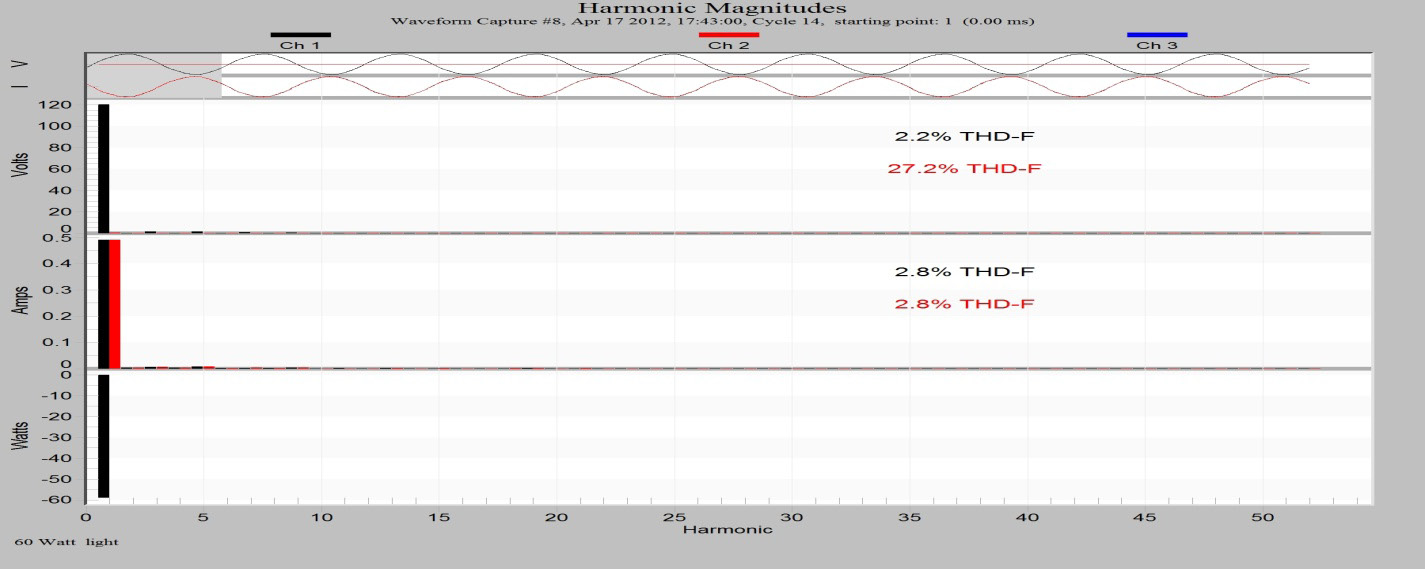This screenshot has height=569, width=1425.
Task: Click the 60 Watt light caption
Action: point(66,542)
